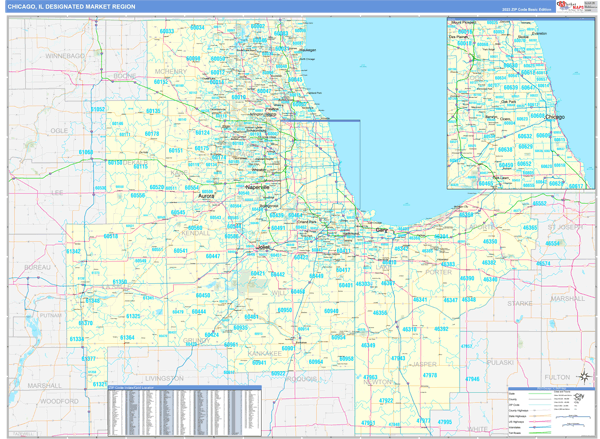Click the Naperville city label
Image resolution: width=600 pixels, height=439 pixels.
[258, 187]
